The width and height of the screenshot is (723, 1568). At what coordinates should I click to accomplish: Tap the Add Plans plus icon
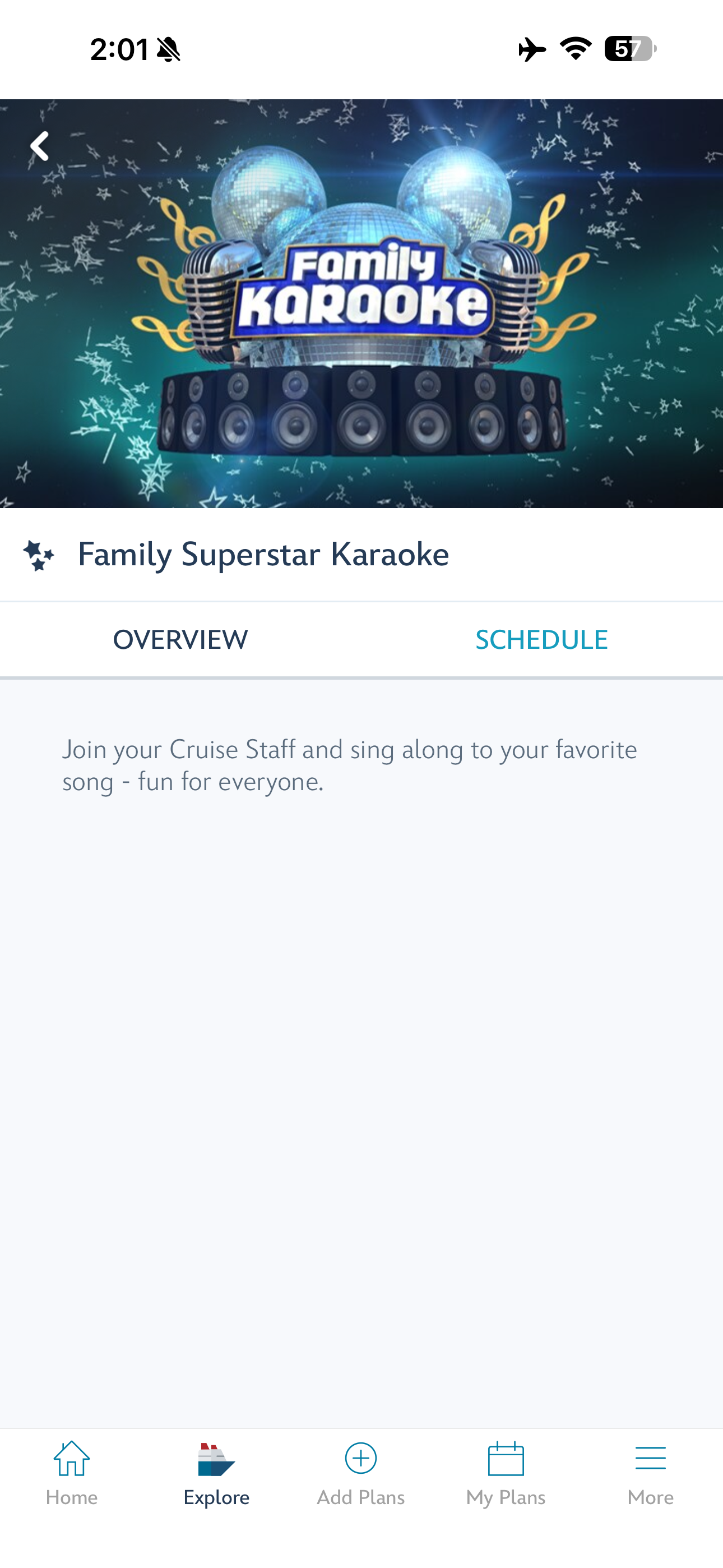pyautogui.click(x=361, y=1459)
